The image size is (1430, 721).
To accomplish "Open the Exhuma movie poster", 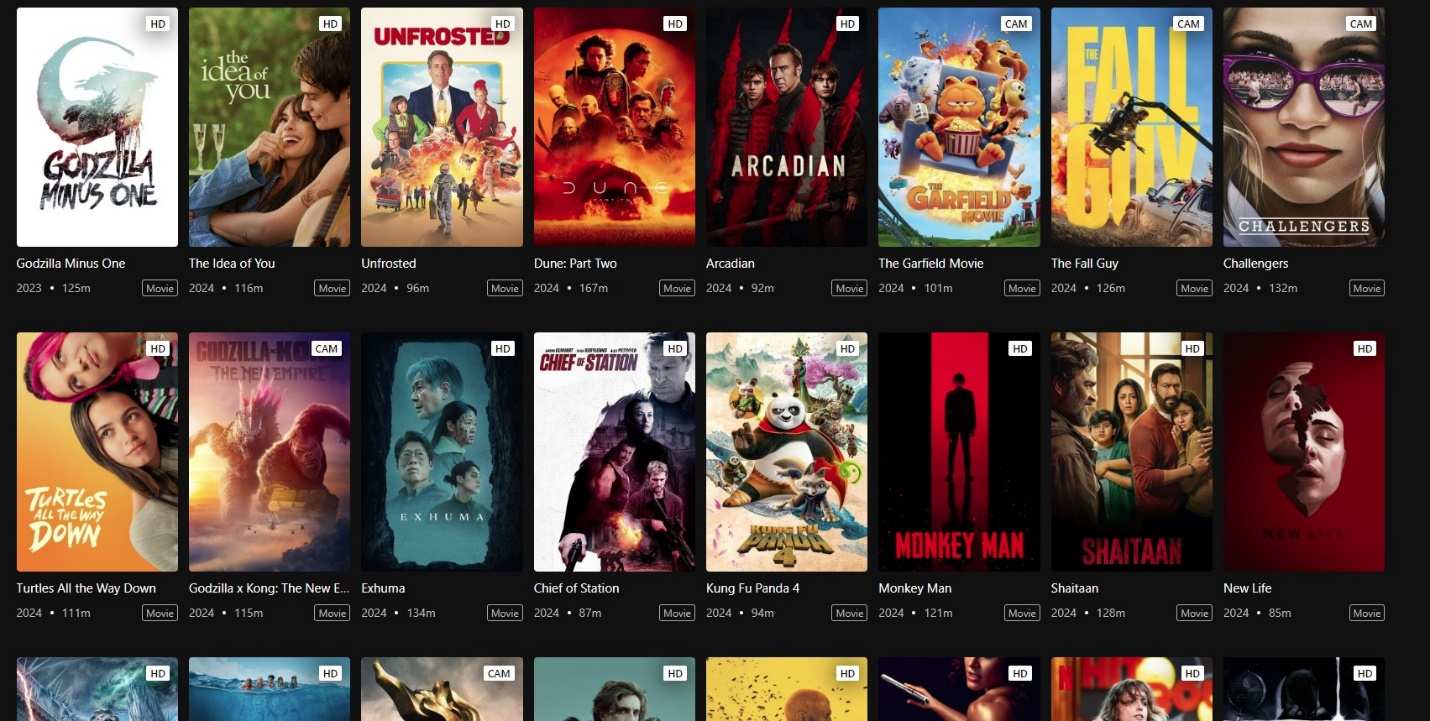I will click(x=442, y=452).
